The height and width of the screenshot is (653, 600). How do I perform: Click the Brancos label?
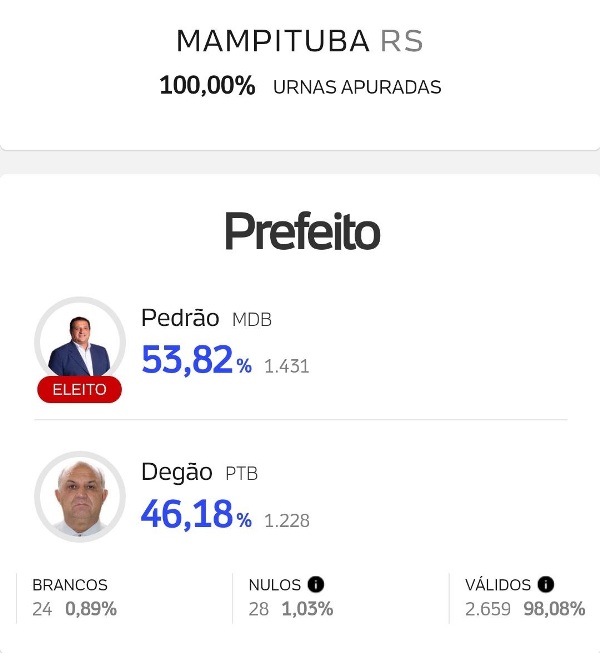coord(70,585)
